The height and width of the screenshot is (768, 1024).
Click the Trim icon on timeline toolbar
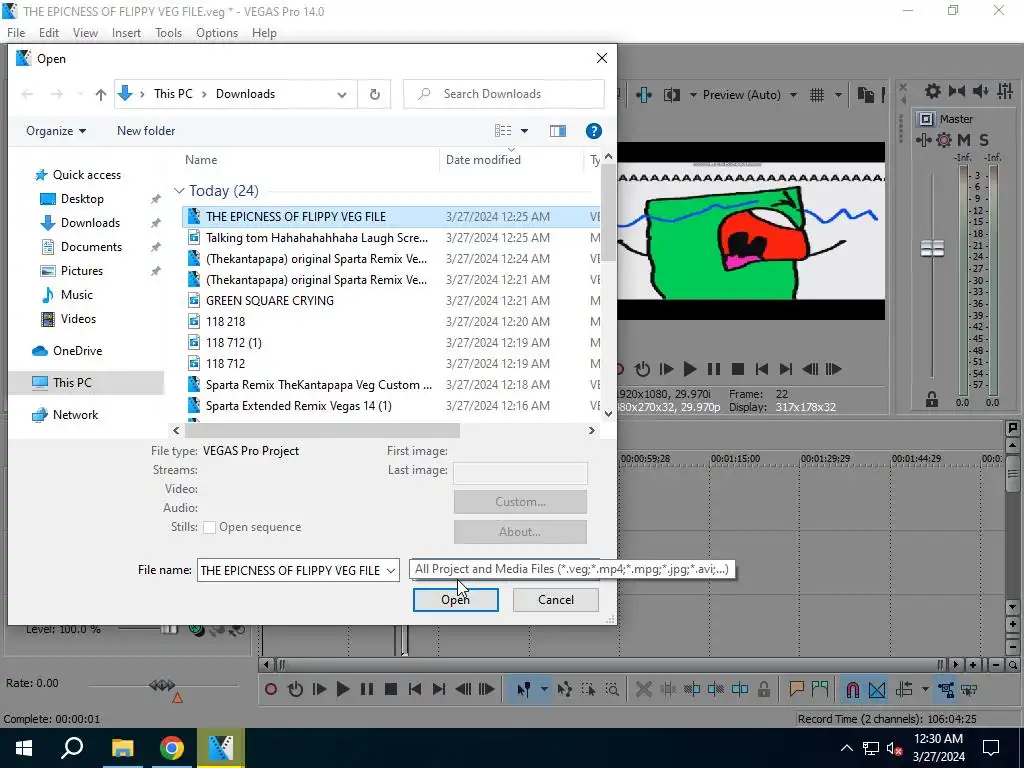(667, 689)
